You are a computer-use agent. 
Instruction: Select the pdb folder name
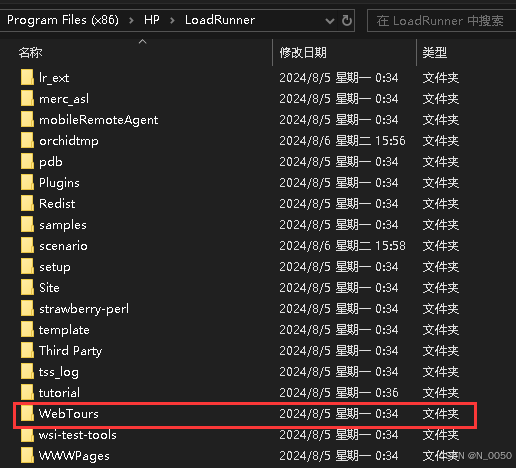pos(51,162)
